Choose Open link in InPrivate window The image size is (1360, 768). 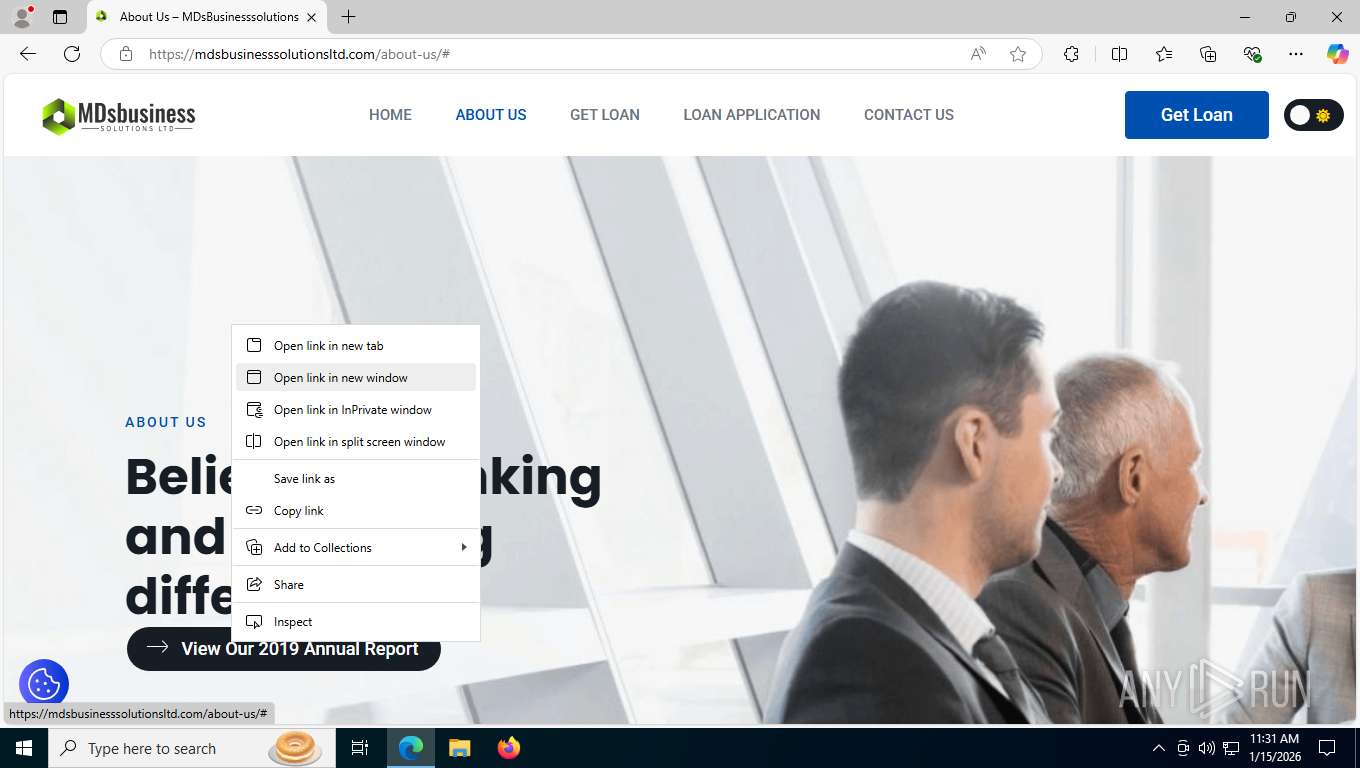(356, 410)
